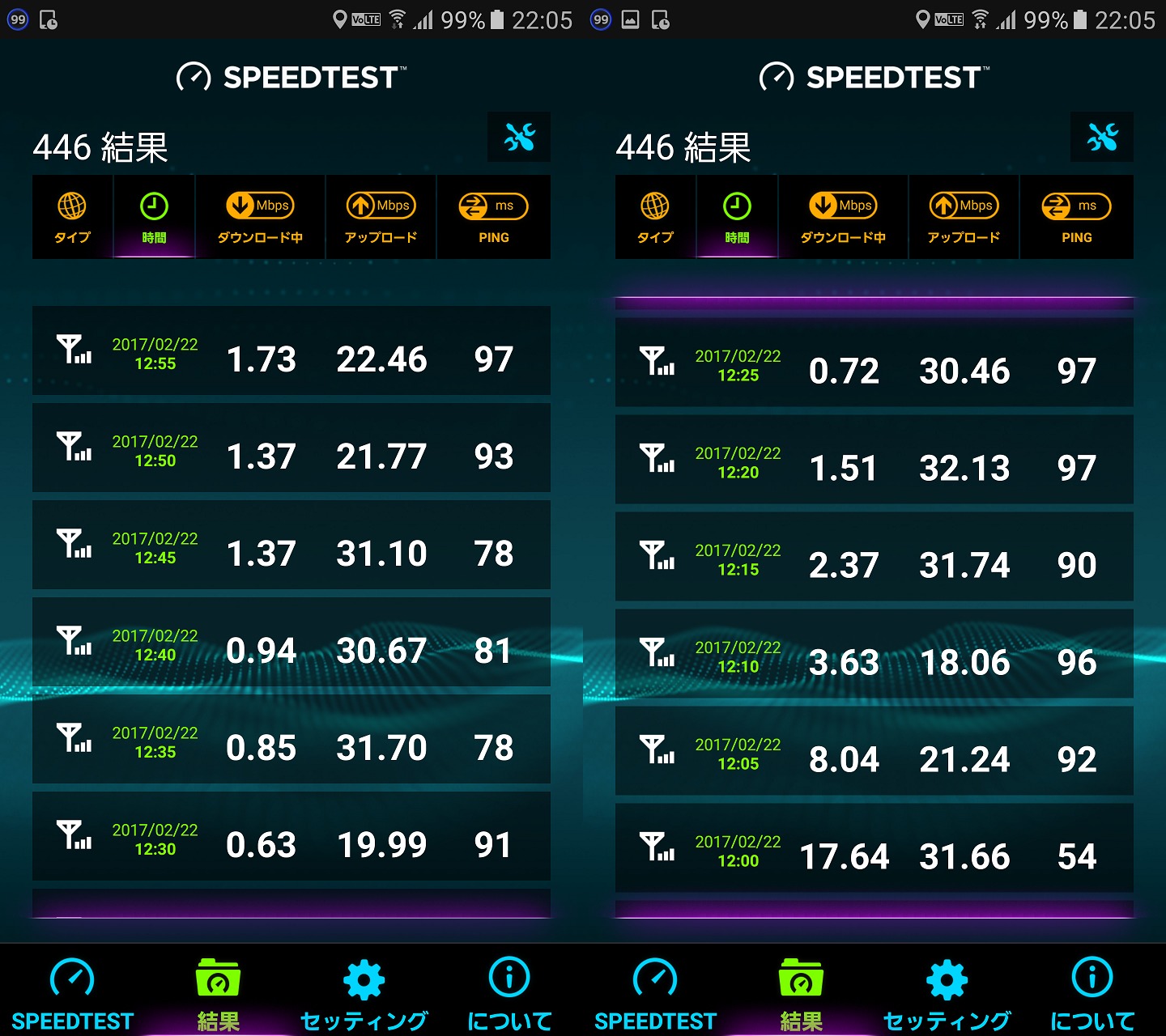Select the 2017/02/22 12:15 timestamp
1166x1036 pixels.
(x=738, y=560)
